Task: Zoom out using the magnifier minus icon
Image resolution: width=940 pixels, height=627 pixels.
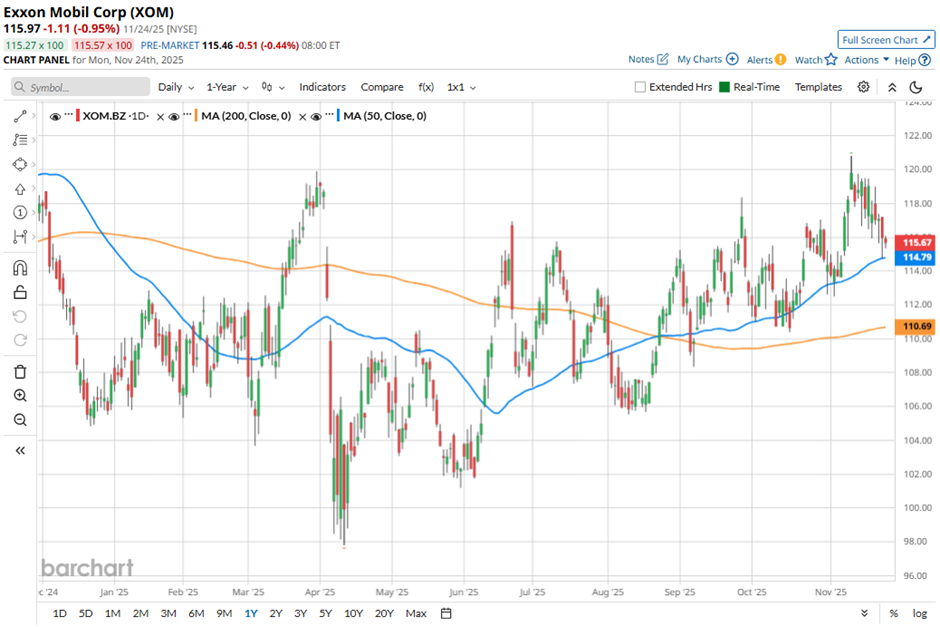Action: [20, 420]
